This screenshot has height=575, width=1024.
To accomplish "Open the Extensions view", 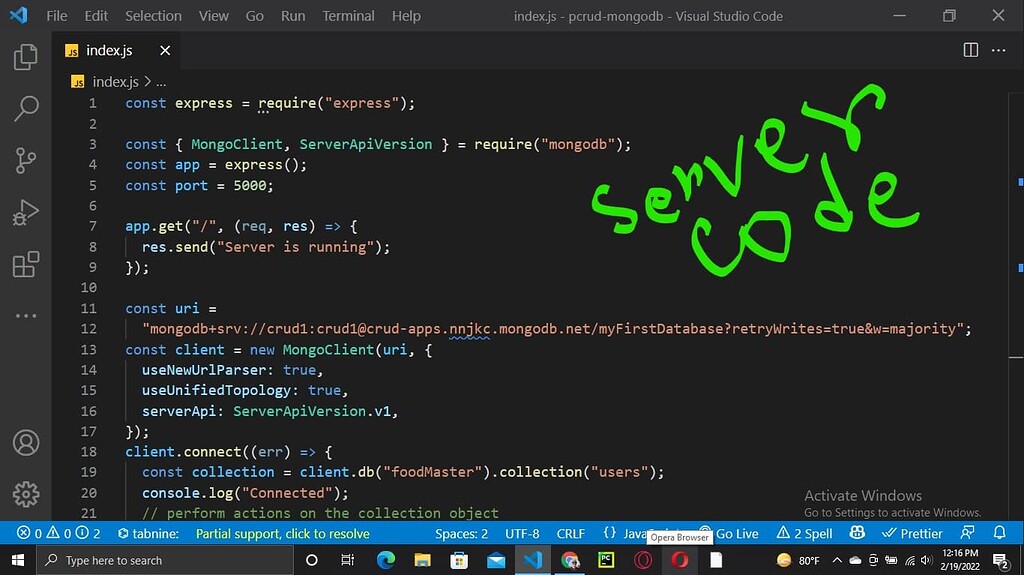I will tap(26, 265).
